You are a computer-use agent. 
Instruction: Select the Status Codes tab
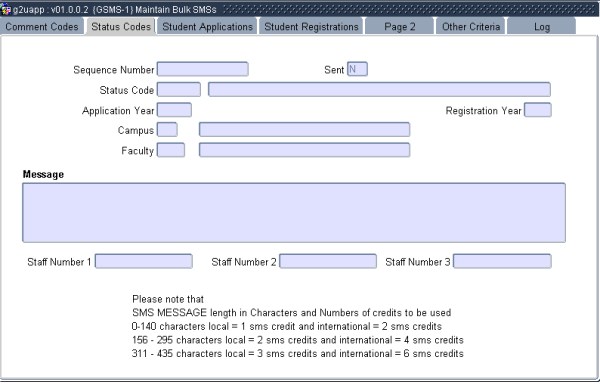pos(121,26)
